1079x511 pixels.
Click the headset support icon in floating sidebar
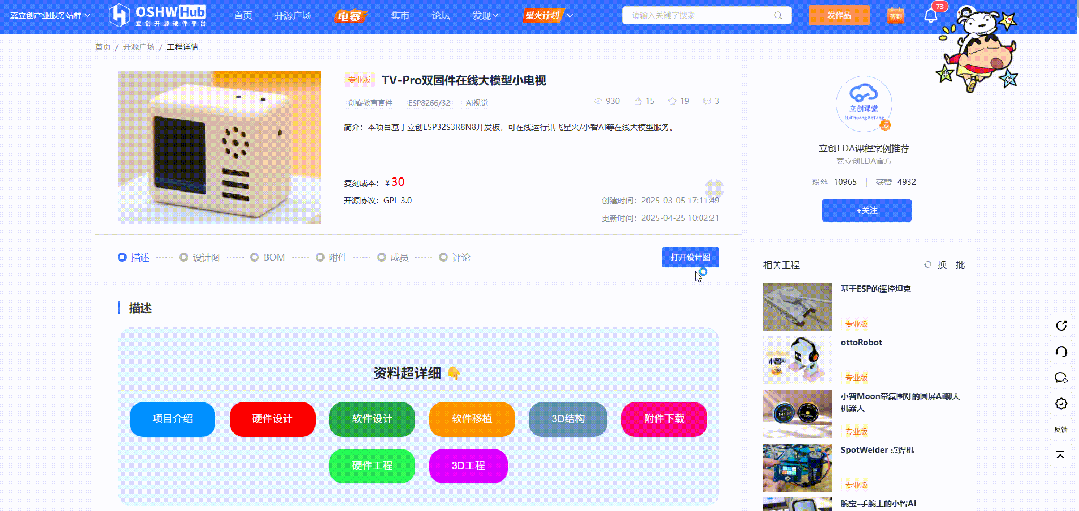[x=1060, y=351]
